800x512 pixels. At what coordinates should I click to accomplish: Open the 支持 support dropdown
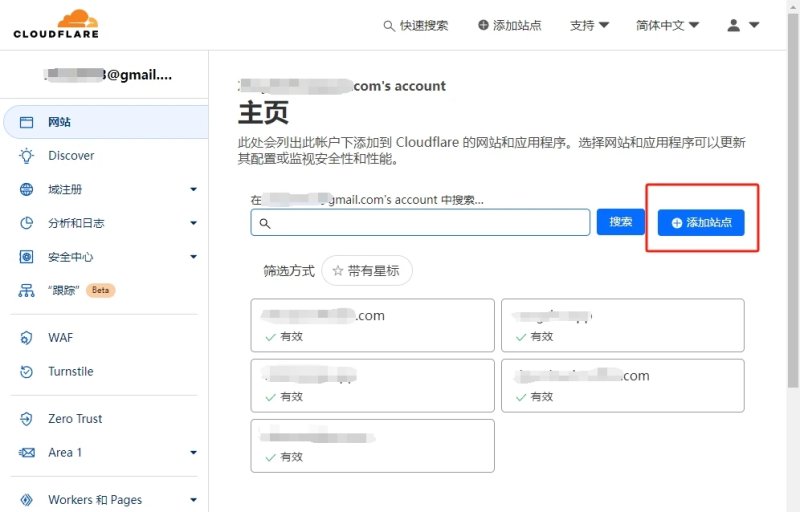pos(589,25)
